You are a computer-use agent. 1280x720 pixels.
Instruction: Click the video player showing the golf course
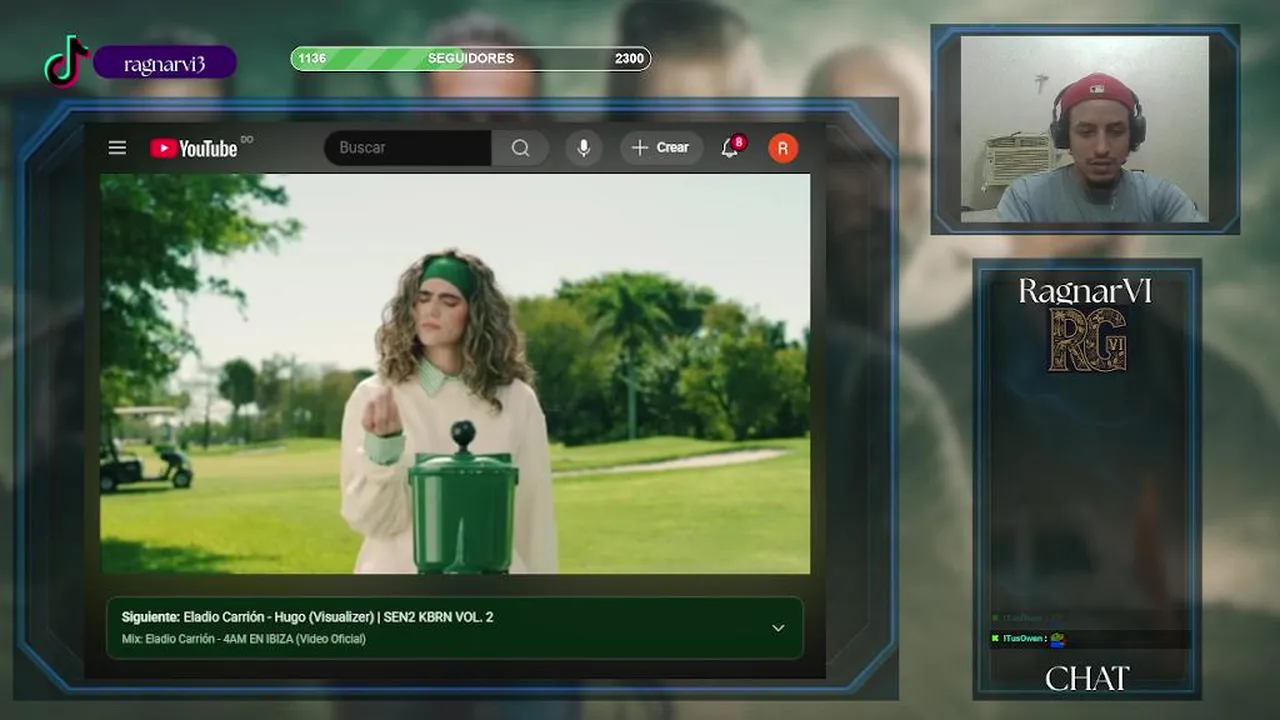pos(455,373)
